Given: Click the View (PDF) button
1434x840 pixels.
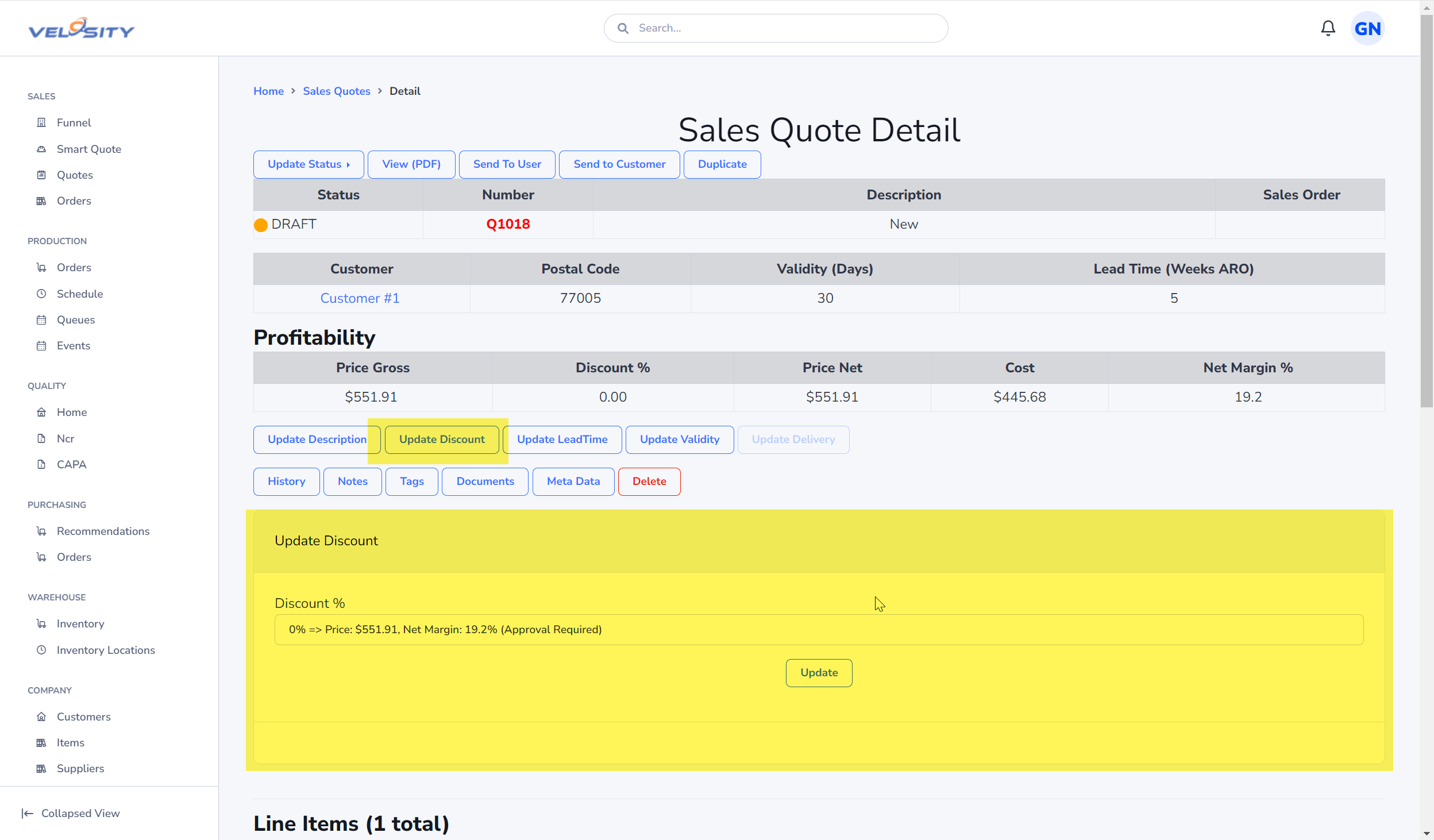Looking at the screenshot, I should [411, 164].
